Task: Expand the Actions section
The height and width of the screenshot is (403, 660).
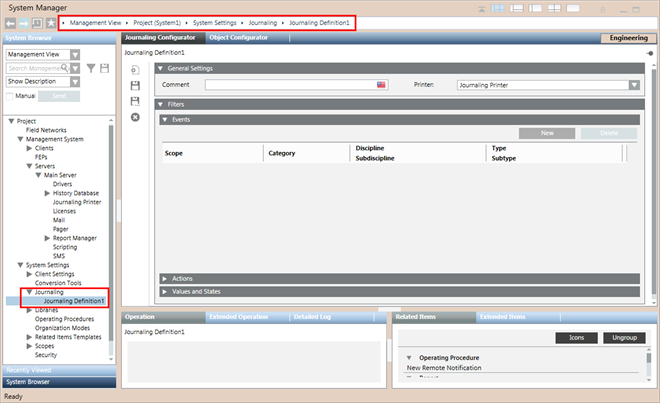Action: [166, 278]
